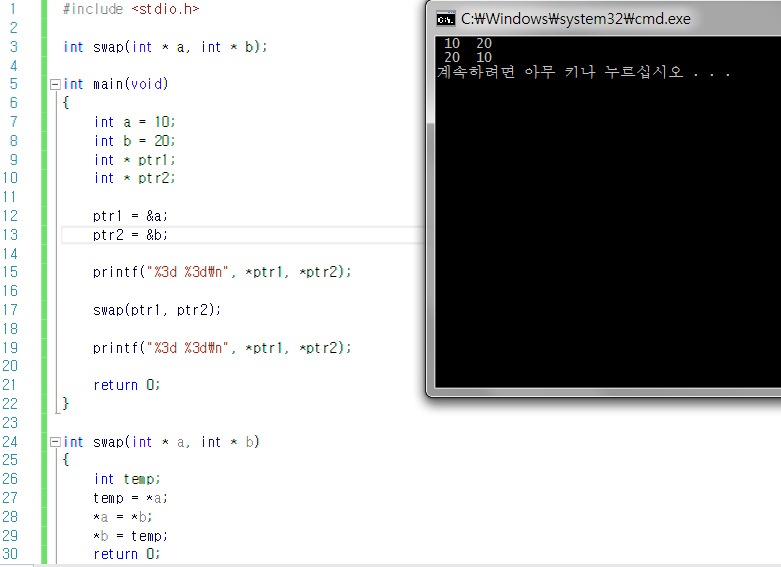
Task: Click 'return 0;' on line 21
Action: tap(127, 385)
